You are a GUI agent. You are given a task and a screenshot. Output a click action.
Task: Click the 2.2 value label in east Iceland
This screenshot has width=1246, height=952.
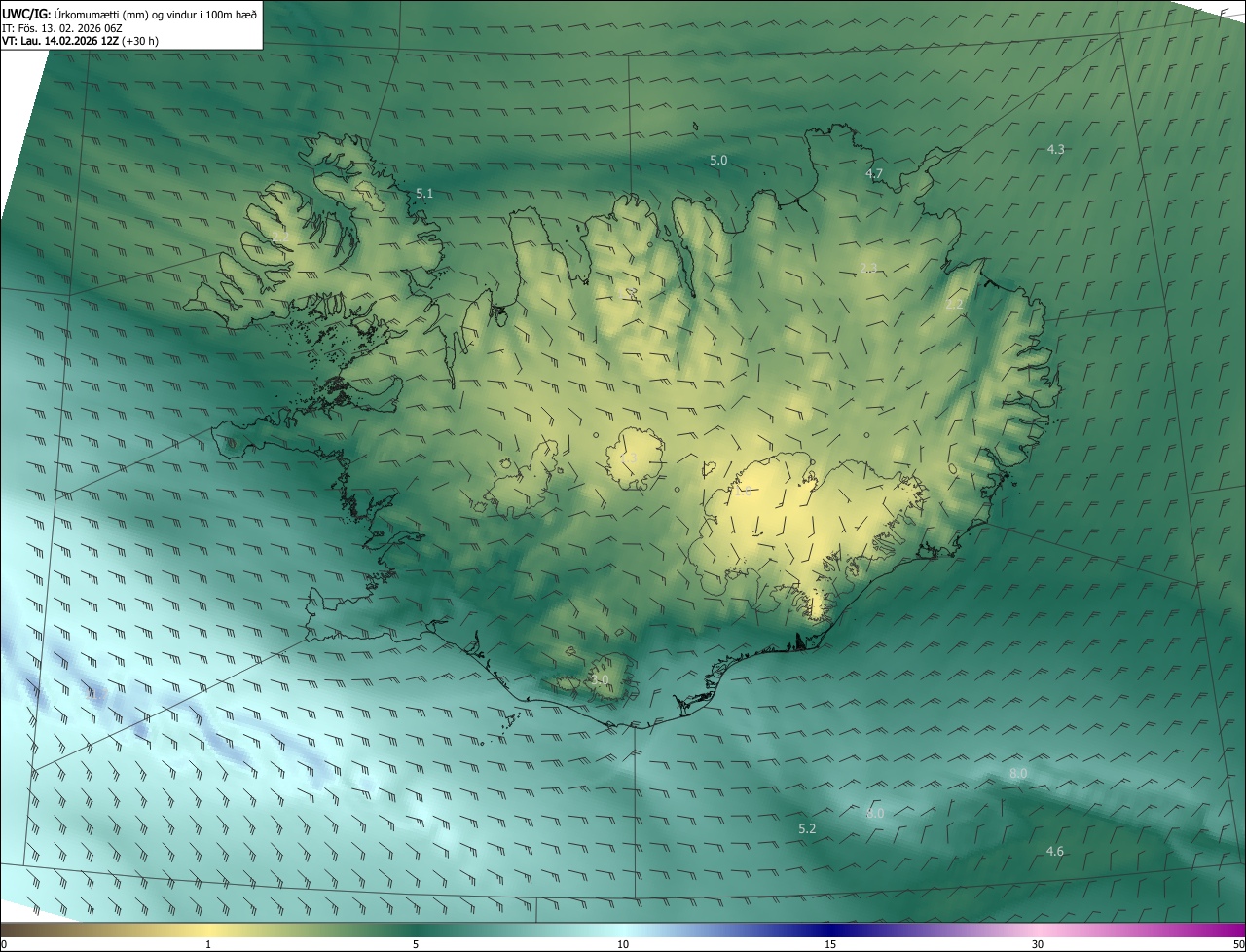point(955,305)
